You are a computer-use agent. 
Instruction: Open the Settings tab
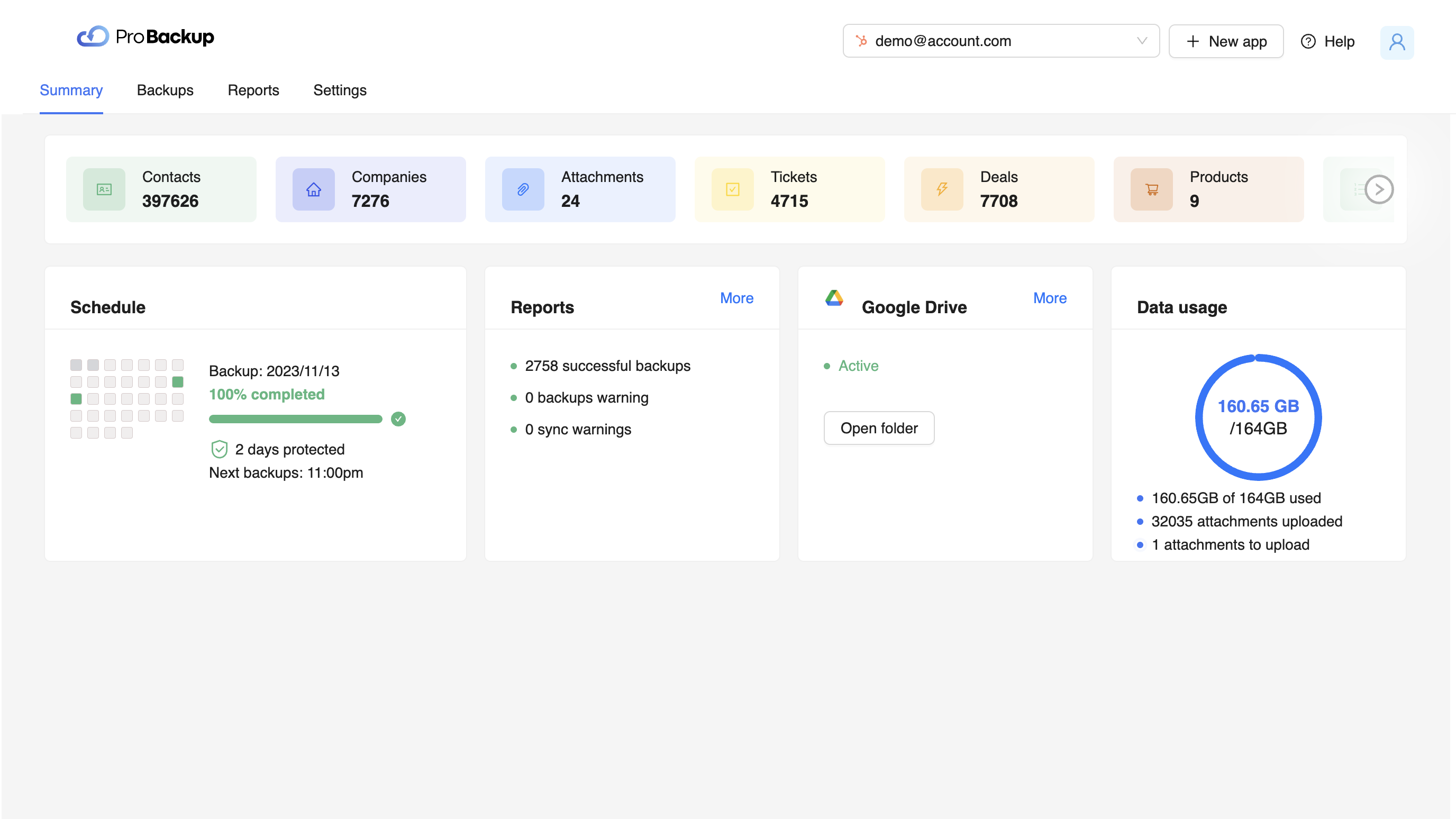point(340,90)
